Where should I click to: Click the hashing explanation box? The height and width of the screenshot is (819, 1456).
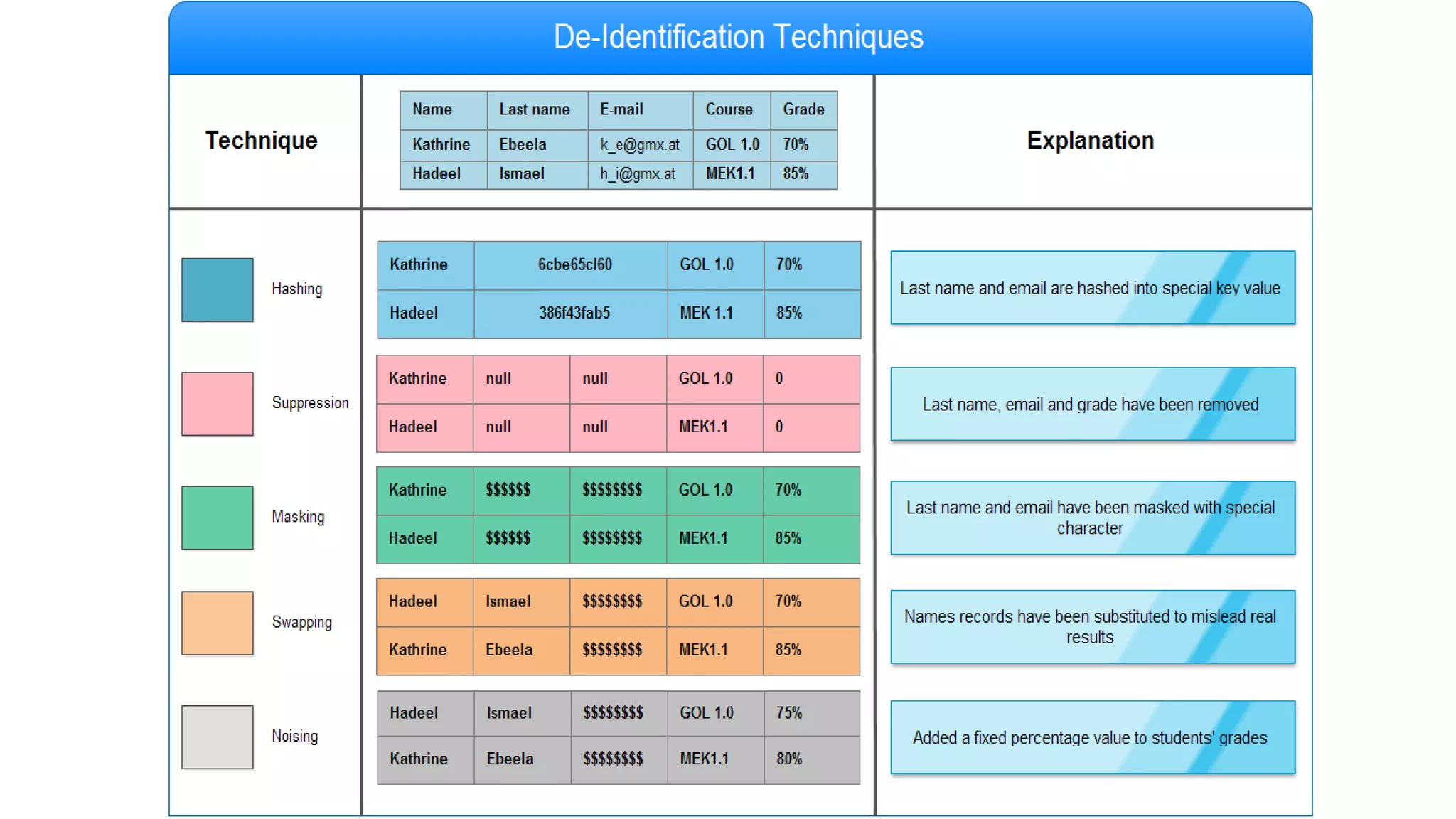1092,288
